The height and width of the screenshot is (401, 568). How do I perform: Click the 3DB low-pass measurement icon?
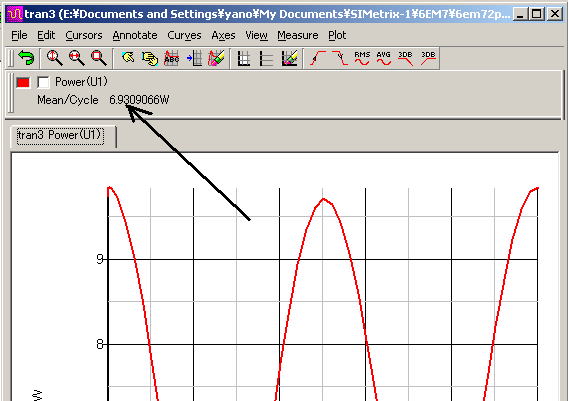pos(406,58)
